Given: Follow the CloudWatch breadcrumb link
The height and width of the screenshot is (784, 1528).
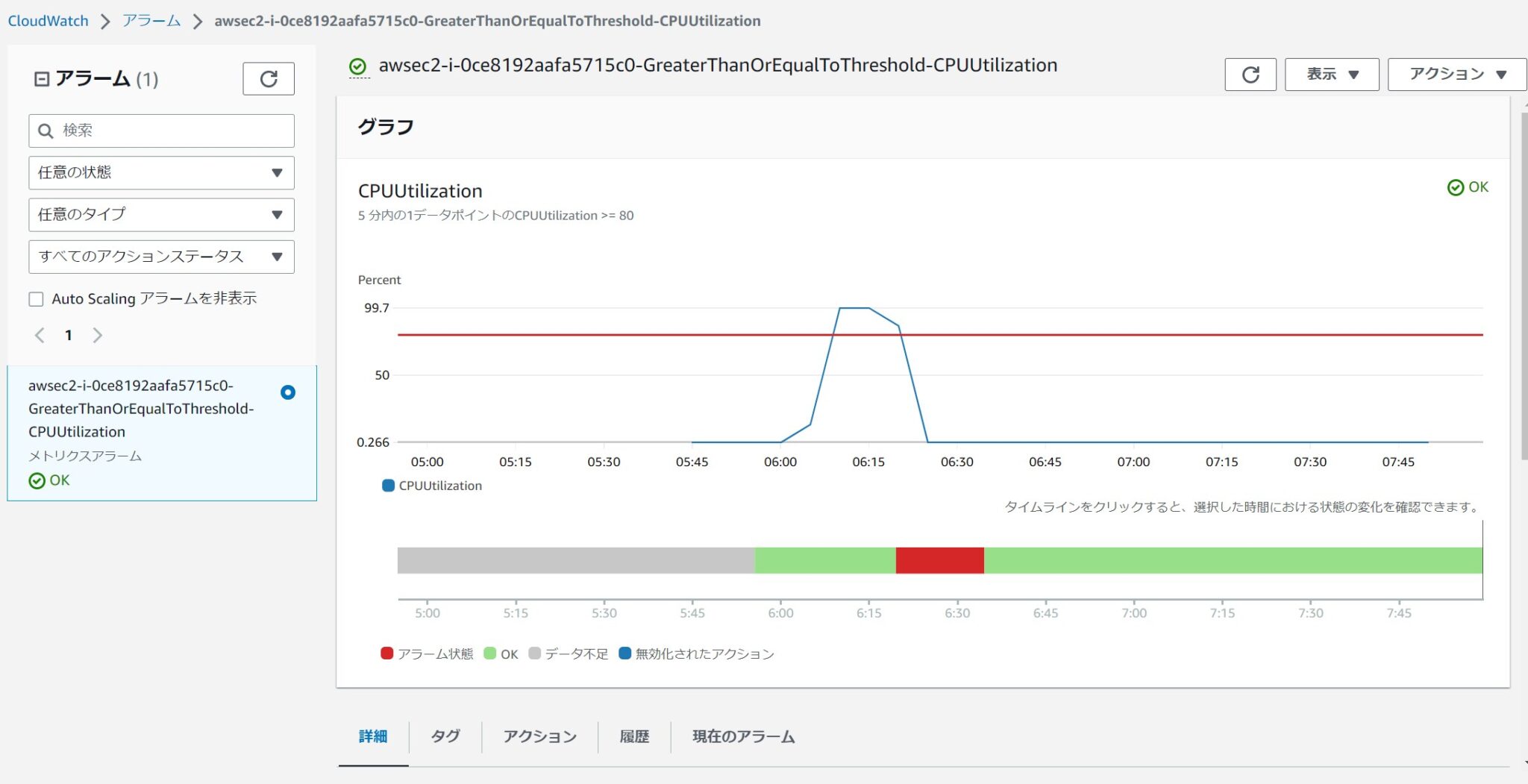Looking at the screenshot, I should click(47, 21).
